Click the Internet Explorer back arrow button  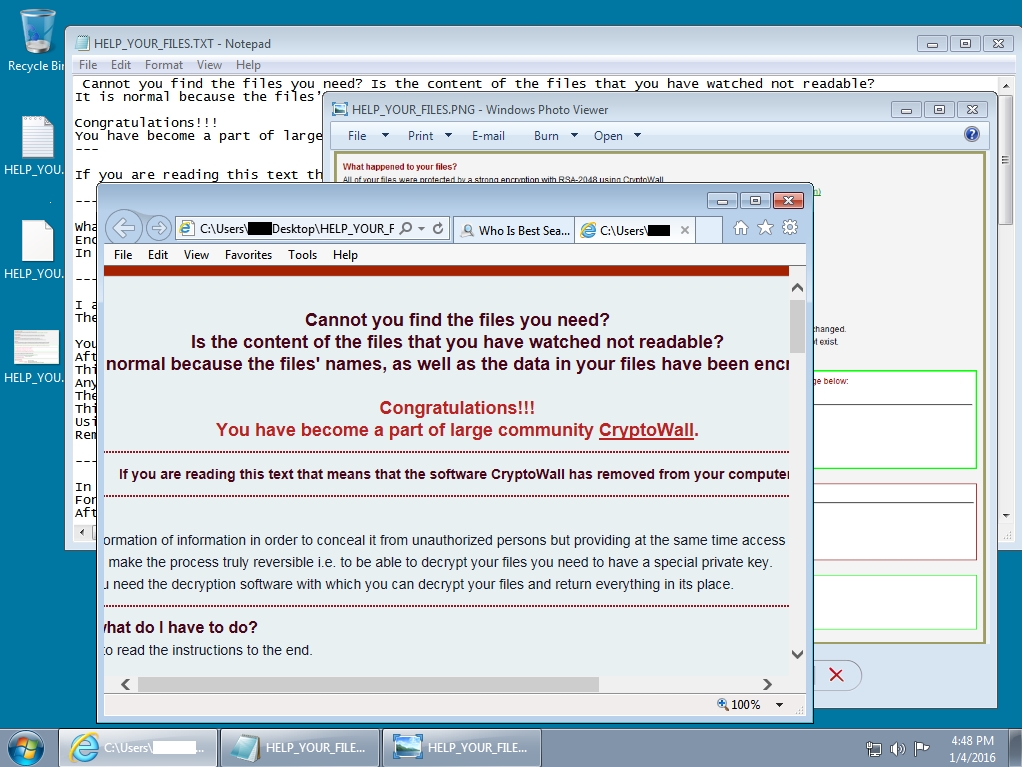coord(123,228)
